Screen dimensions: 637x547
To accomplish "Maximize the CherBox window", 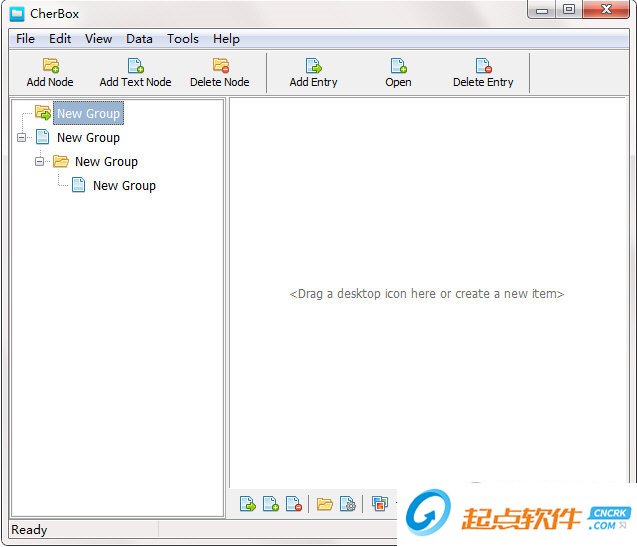I will [x=569, y=10].
